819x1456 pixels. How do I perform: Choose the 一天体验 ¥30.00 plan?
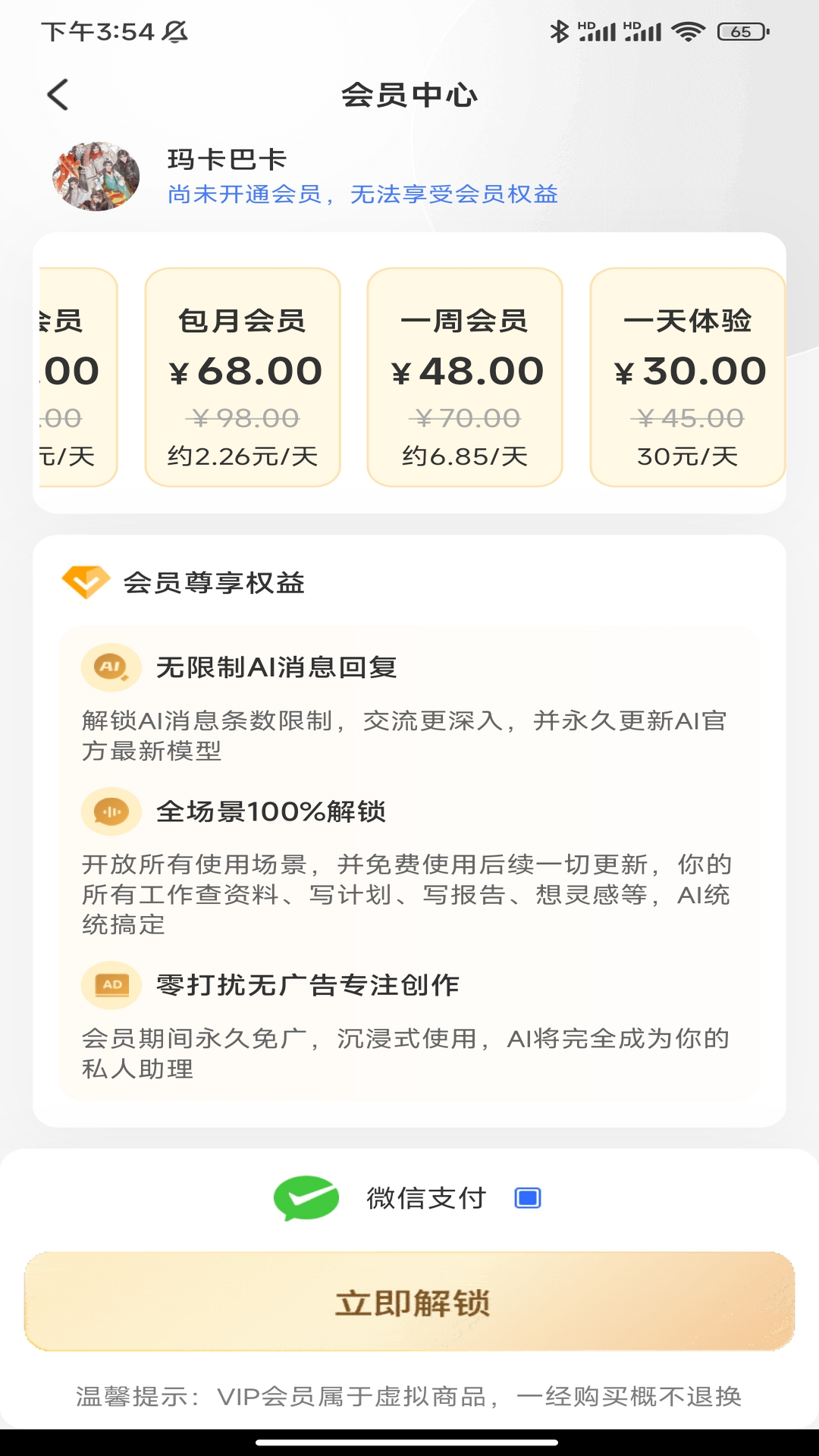687,377
